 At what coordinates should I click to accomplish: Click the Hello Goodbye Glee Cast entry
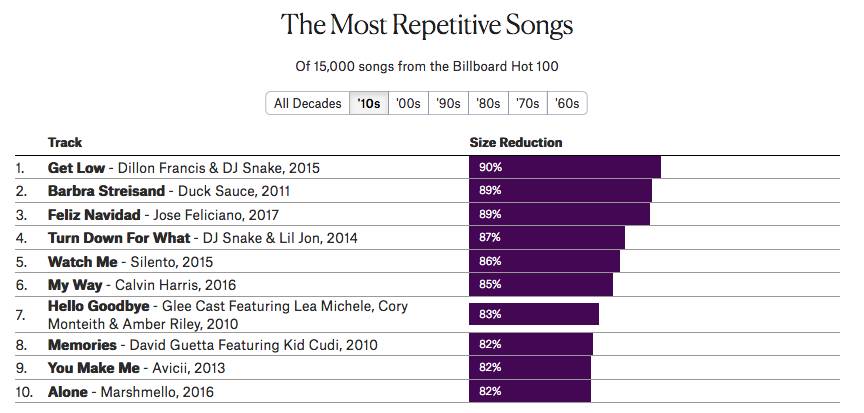(x=100, y=306)
